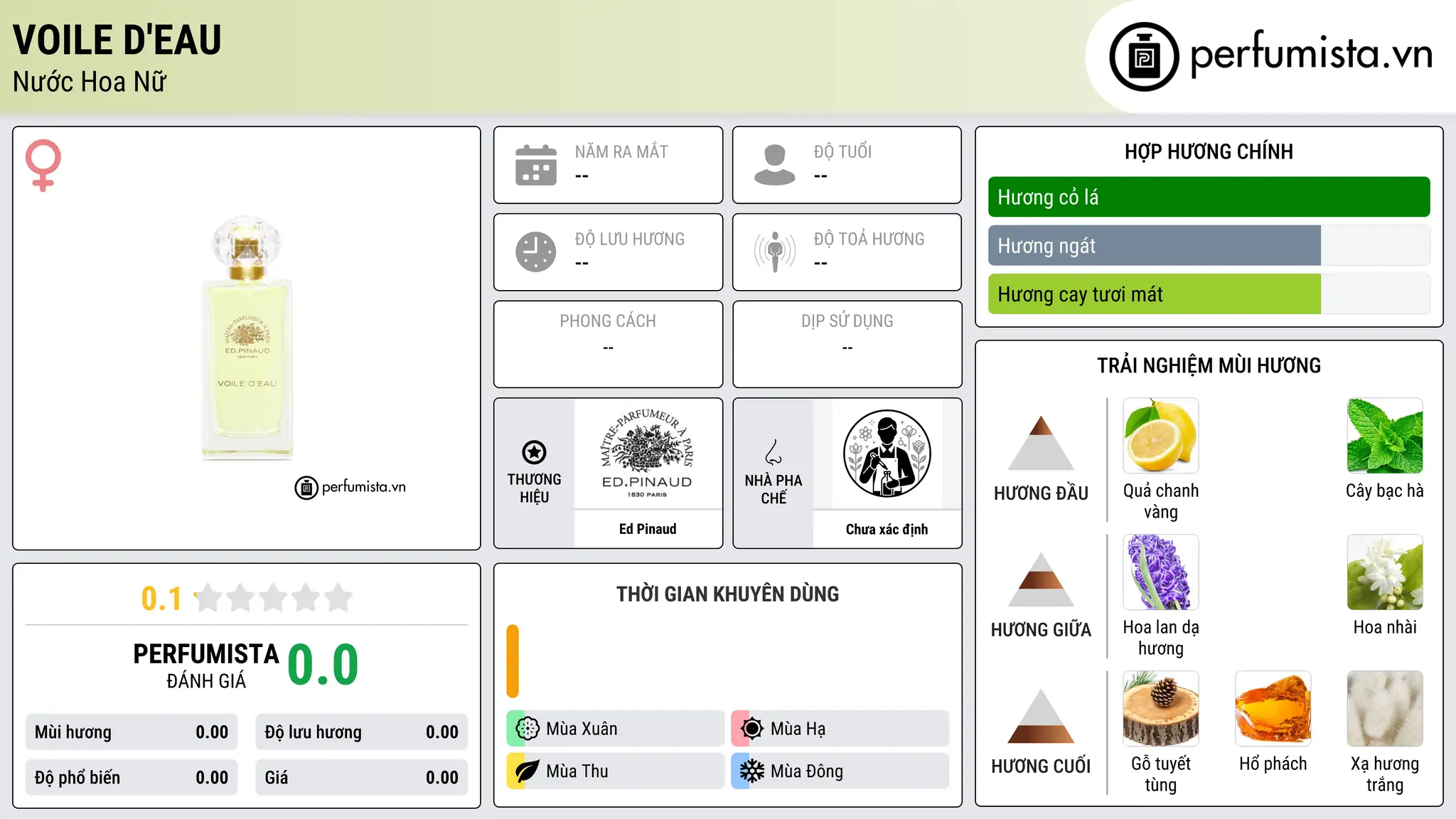Click the Mùi hương score row

pos(132,732)
